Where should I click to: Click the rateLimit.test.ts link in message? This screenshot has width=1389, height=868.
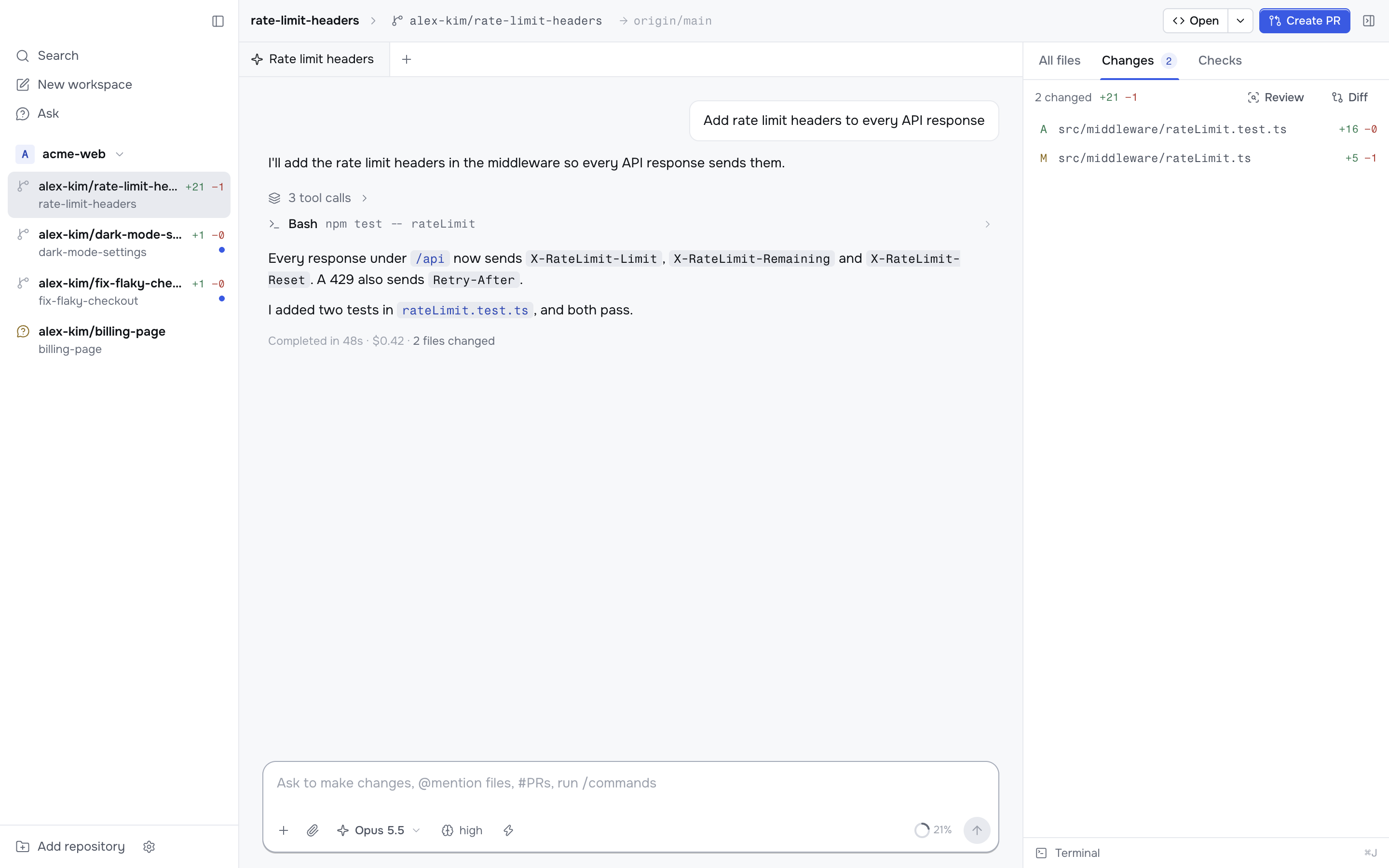click(465, 310)
